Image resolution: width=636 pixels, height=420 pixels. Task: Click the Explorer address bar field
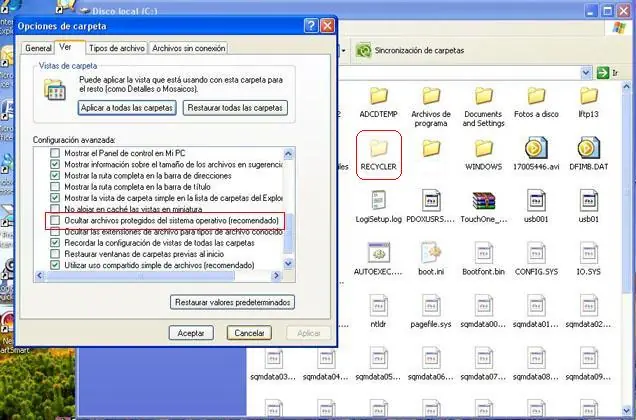point(460,73)
